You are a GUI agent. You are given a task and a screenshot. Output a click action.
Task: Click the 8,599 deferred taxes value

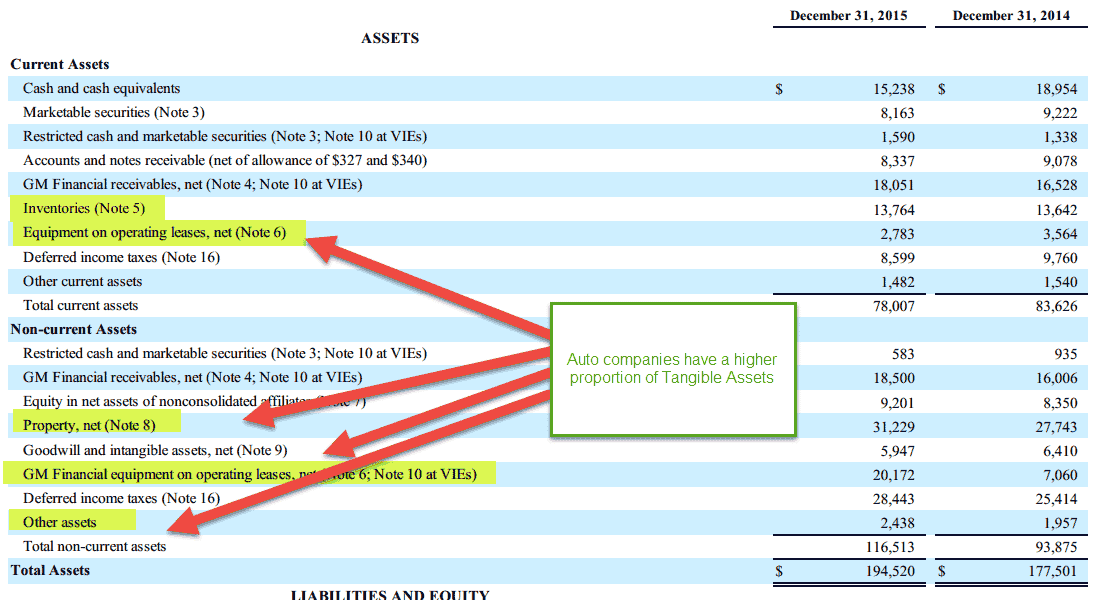pos(897,259)
